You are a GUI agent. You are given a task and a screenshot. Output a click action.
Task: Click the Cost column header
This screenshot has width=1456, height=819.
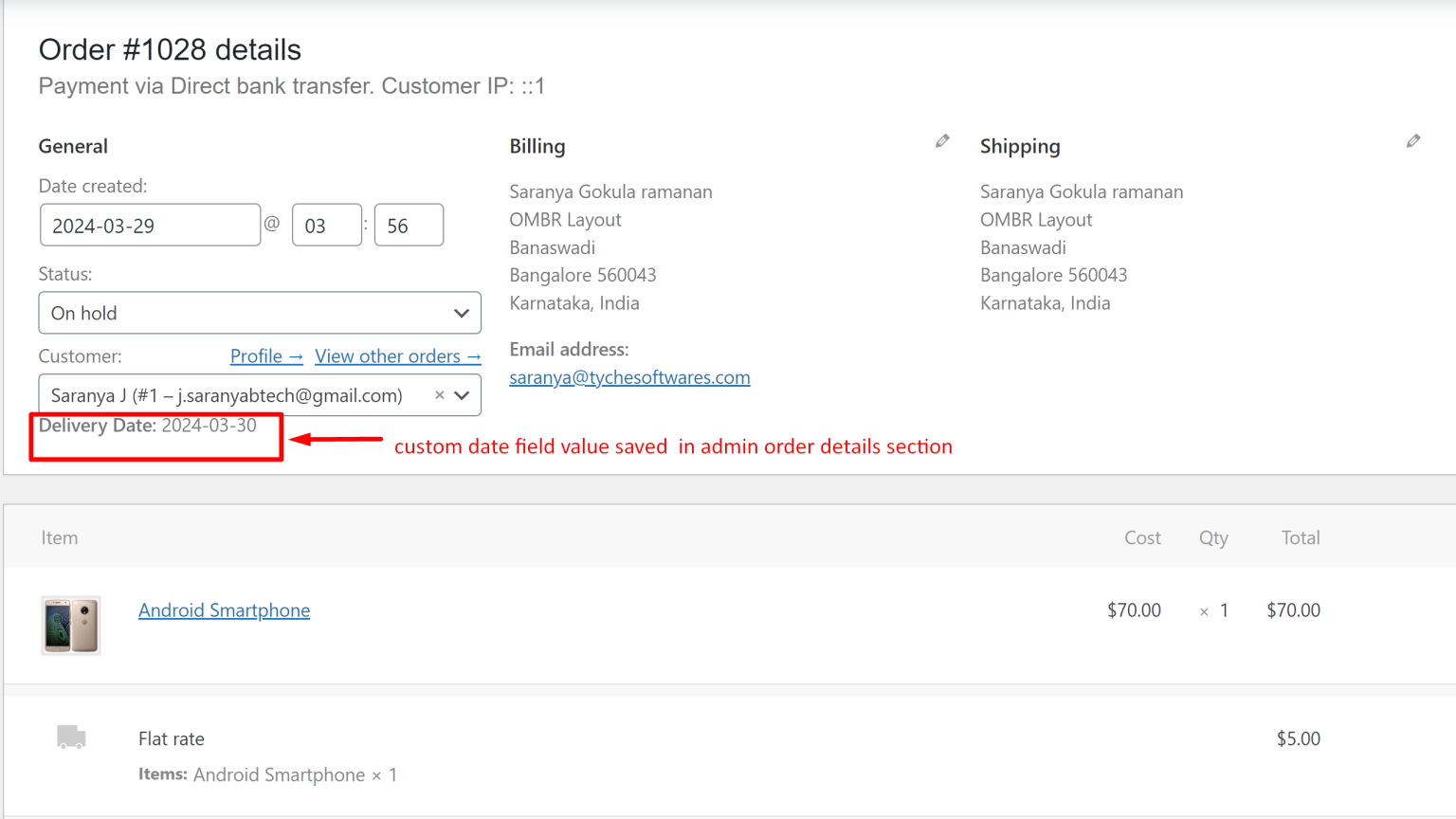click(1142, 537)
